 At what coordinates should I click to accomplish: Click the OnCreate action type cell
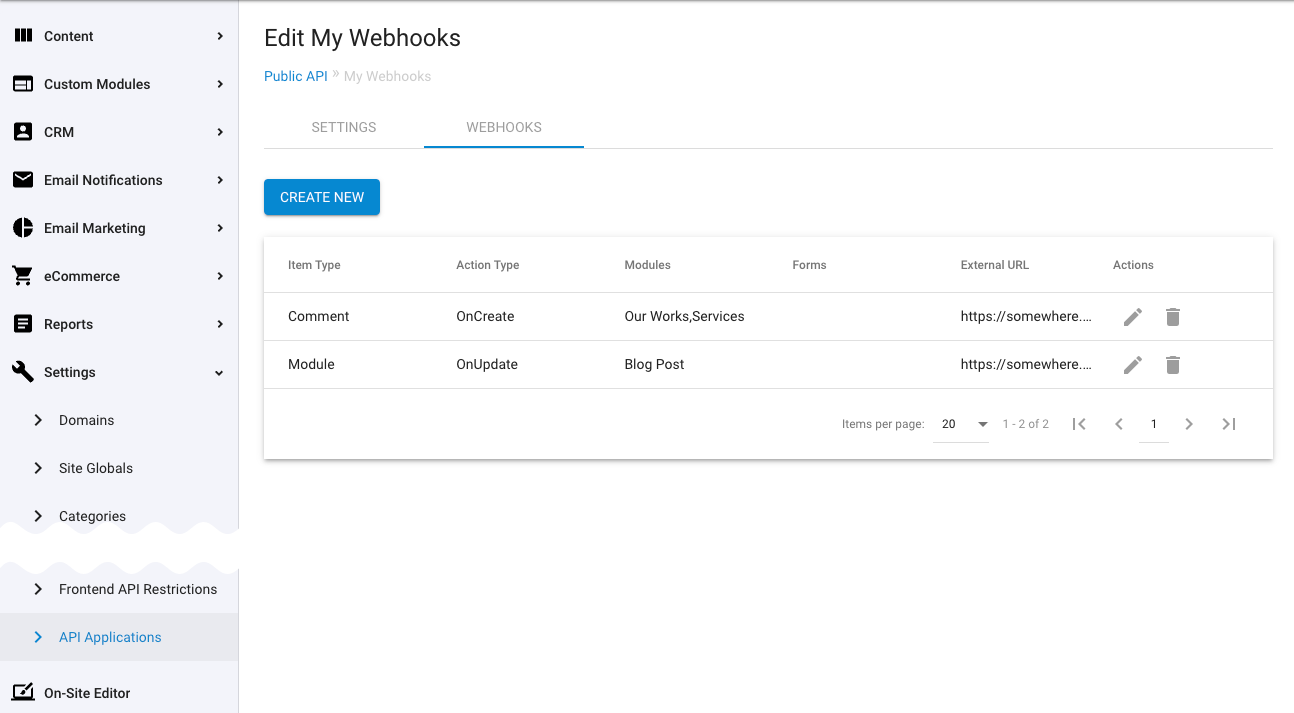[485, 316]
